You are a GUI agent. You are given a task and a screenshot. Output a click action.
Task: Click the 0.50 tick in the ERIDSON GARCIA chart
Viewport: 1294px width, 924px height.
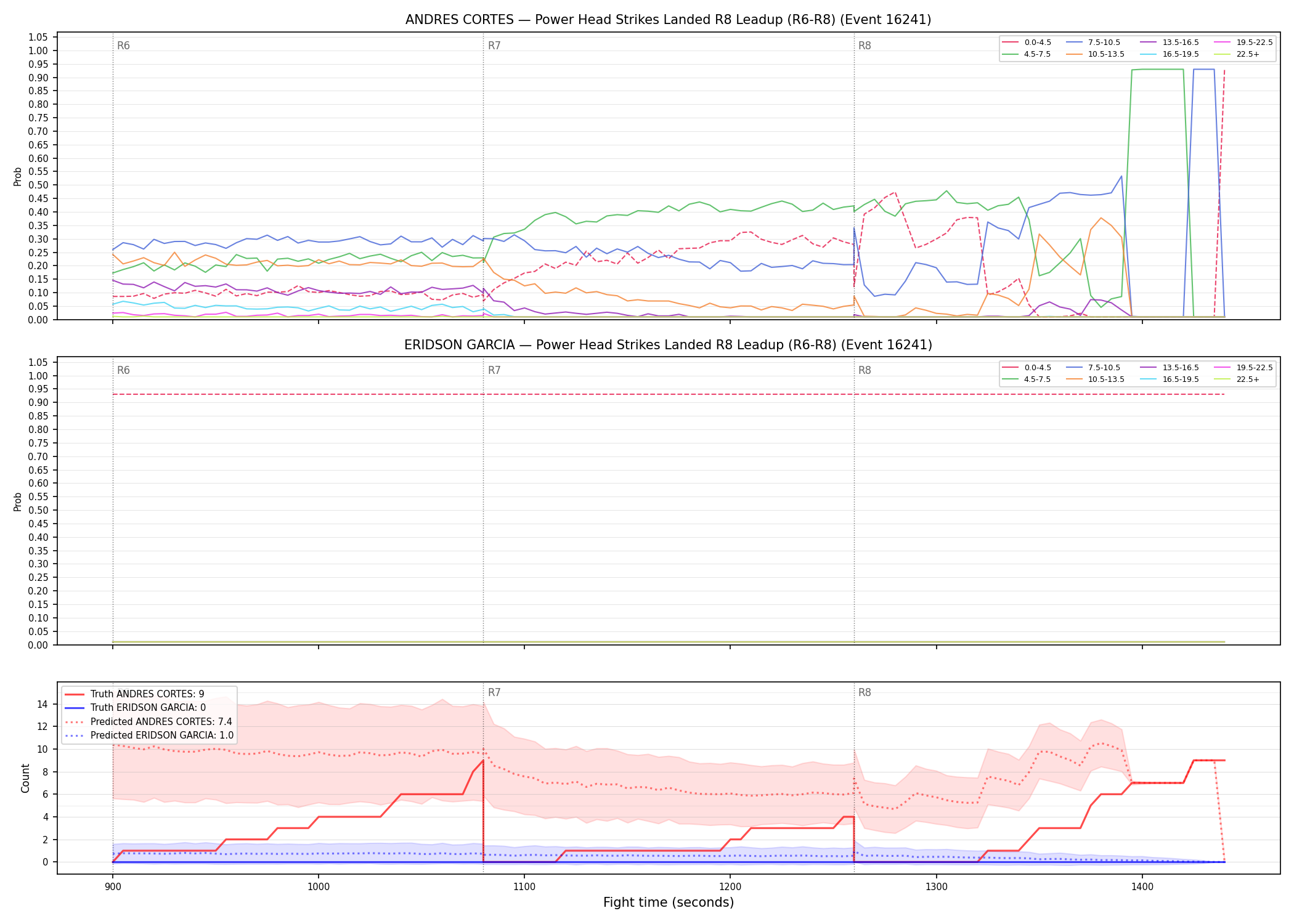[x=38, y=510]
